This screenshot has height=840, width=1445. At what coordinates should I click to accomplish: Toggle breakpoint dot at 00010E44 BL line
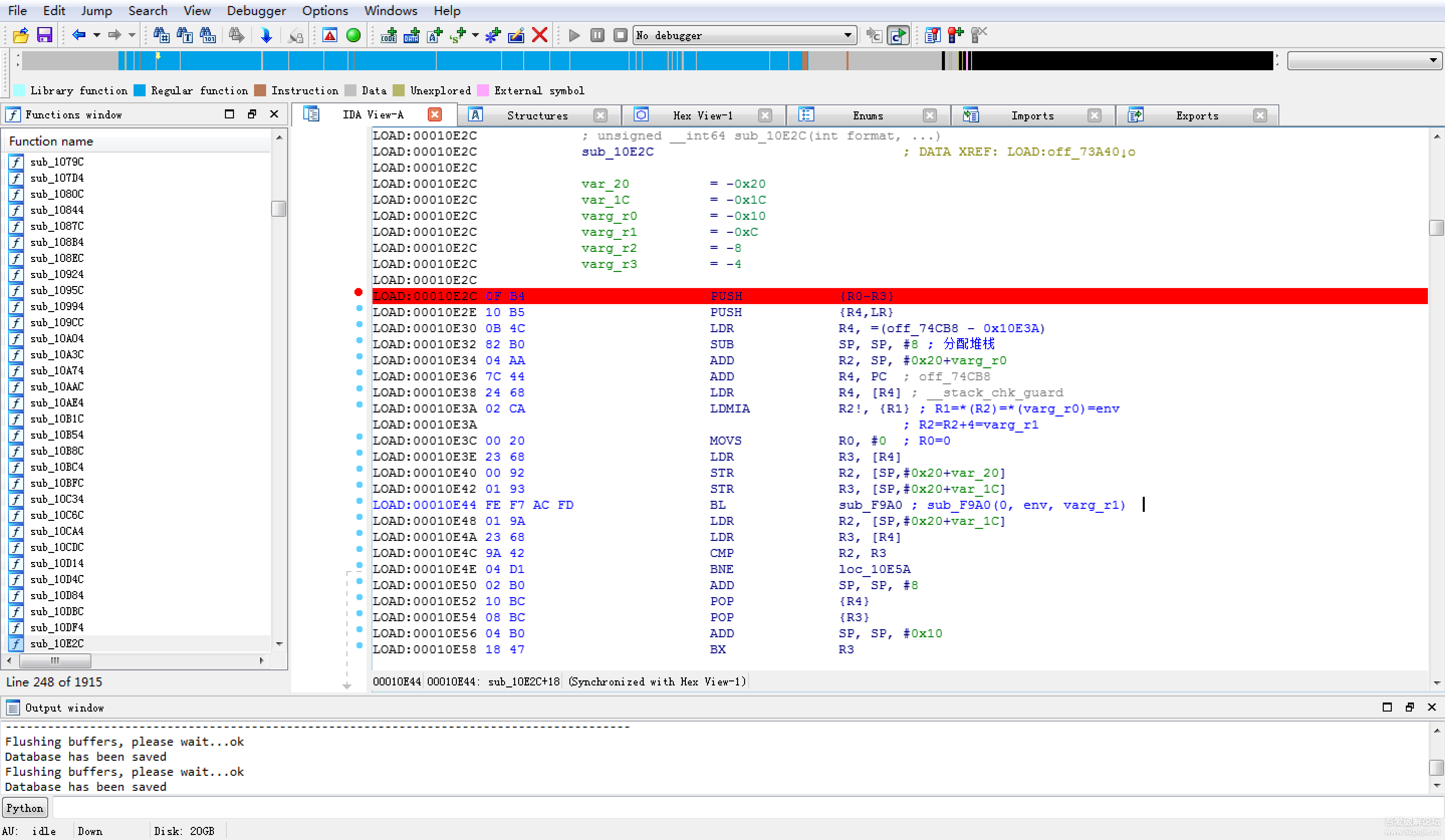coord(359,501)
